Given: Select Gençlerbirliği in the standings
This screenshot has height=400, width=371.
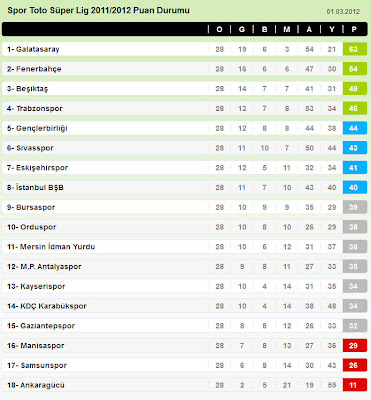Looking at the screenshot, I should tap(42, 128).
